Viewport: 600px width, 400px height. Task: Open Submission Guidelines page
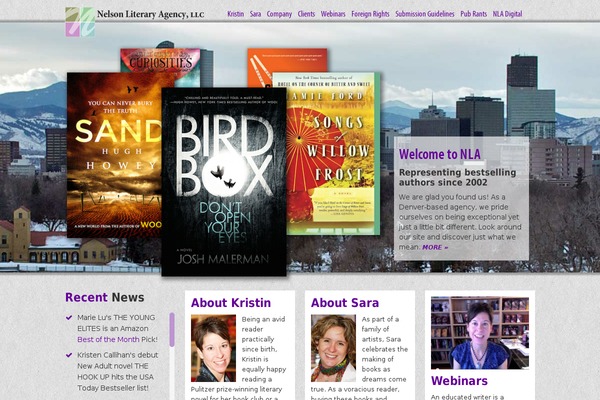425,14
